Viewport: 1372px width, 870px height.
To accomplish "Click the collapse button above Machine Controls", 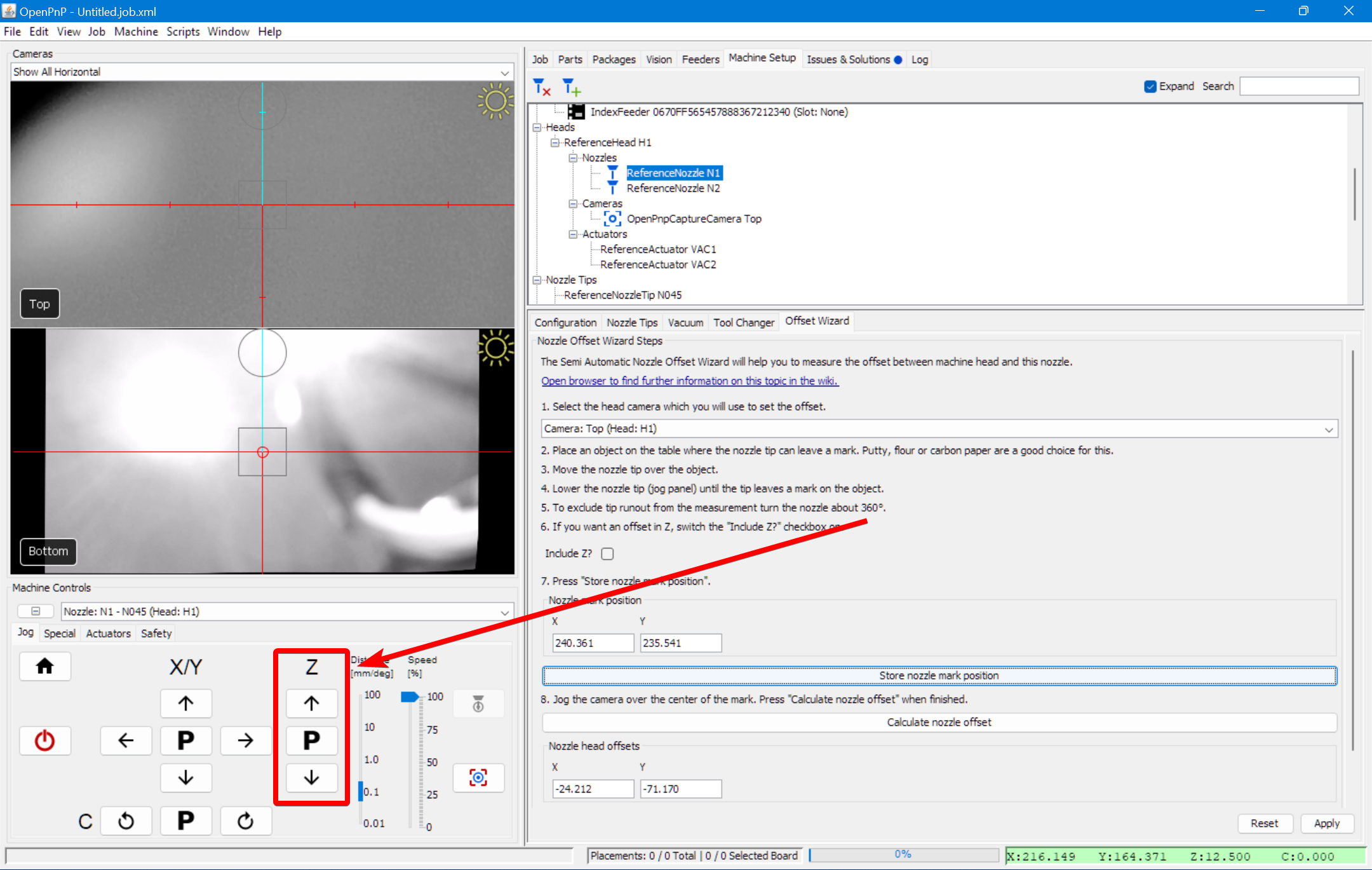I will coord(36,611).
